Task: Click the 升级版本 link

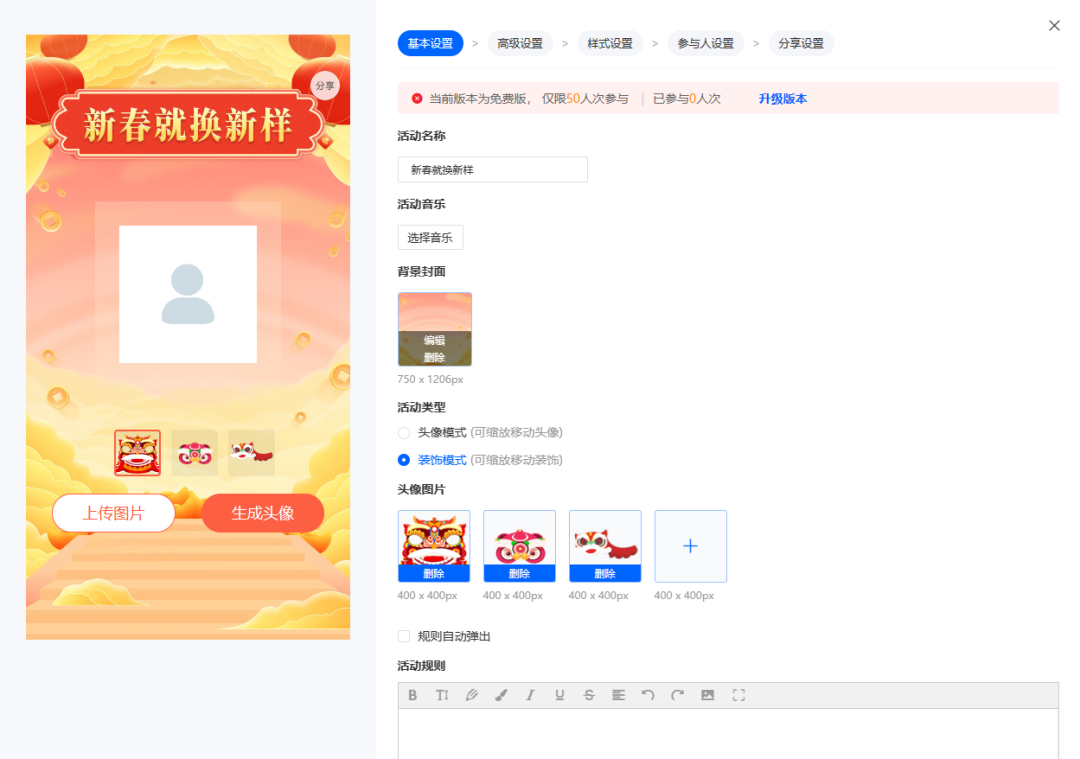Action: coord(782,98)
